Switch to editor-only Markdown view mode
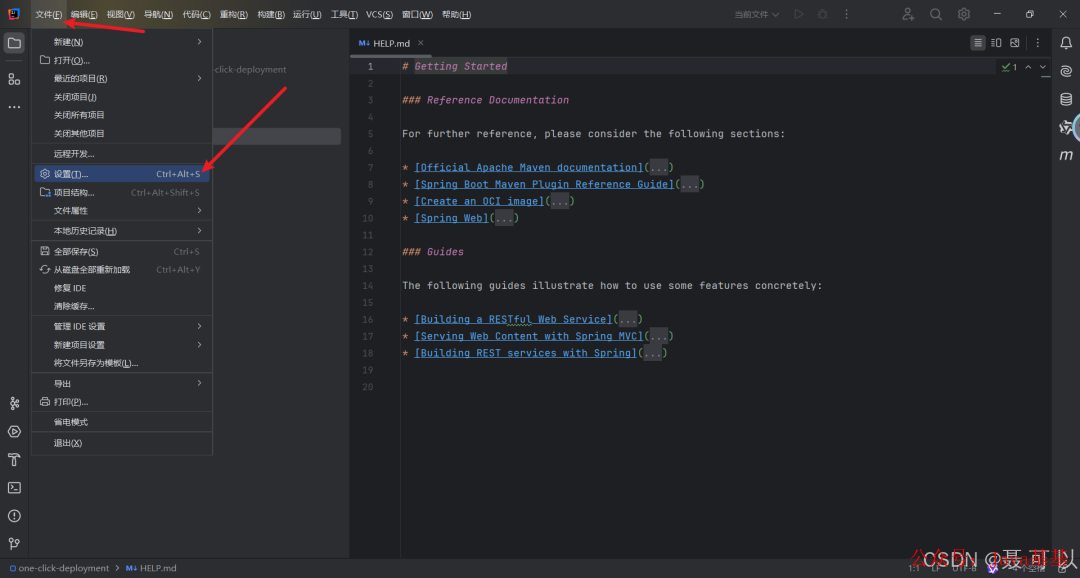Screen dimensions: 1080x578 click(977, 43)
